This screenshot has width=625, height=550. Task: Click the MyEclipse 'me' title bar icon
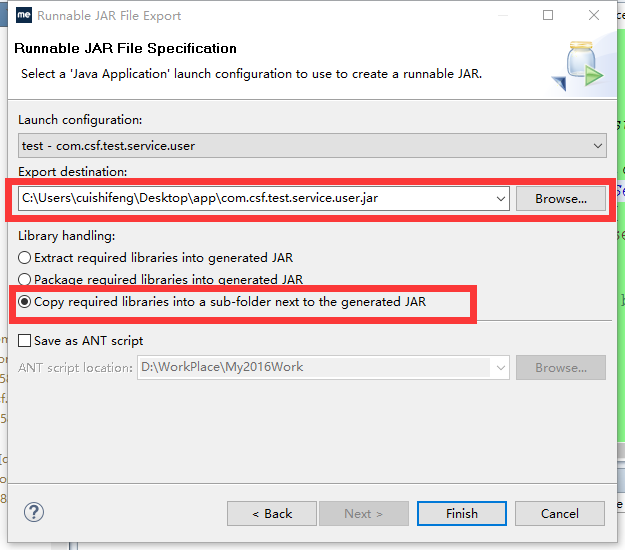24,16
